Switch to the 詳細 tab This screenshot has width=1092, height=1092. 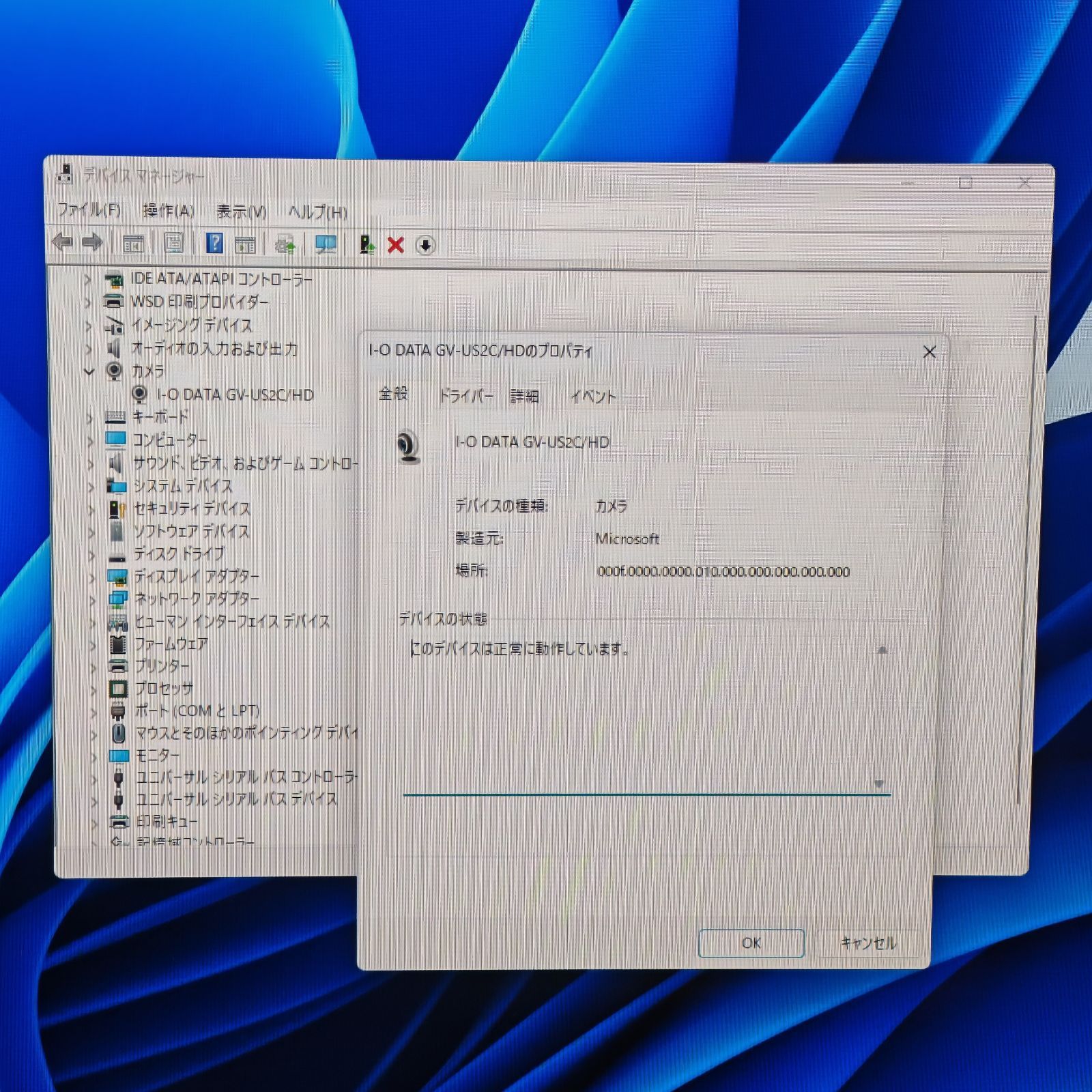pyautogui.click(x=525, y=396)
